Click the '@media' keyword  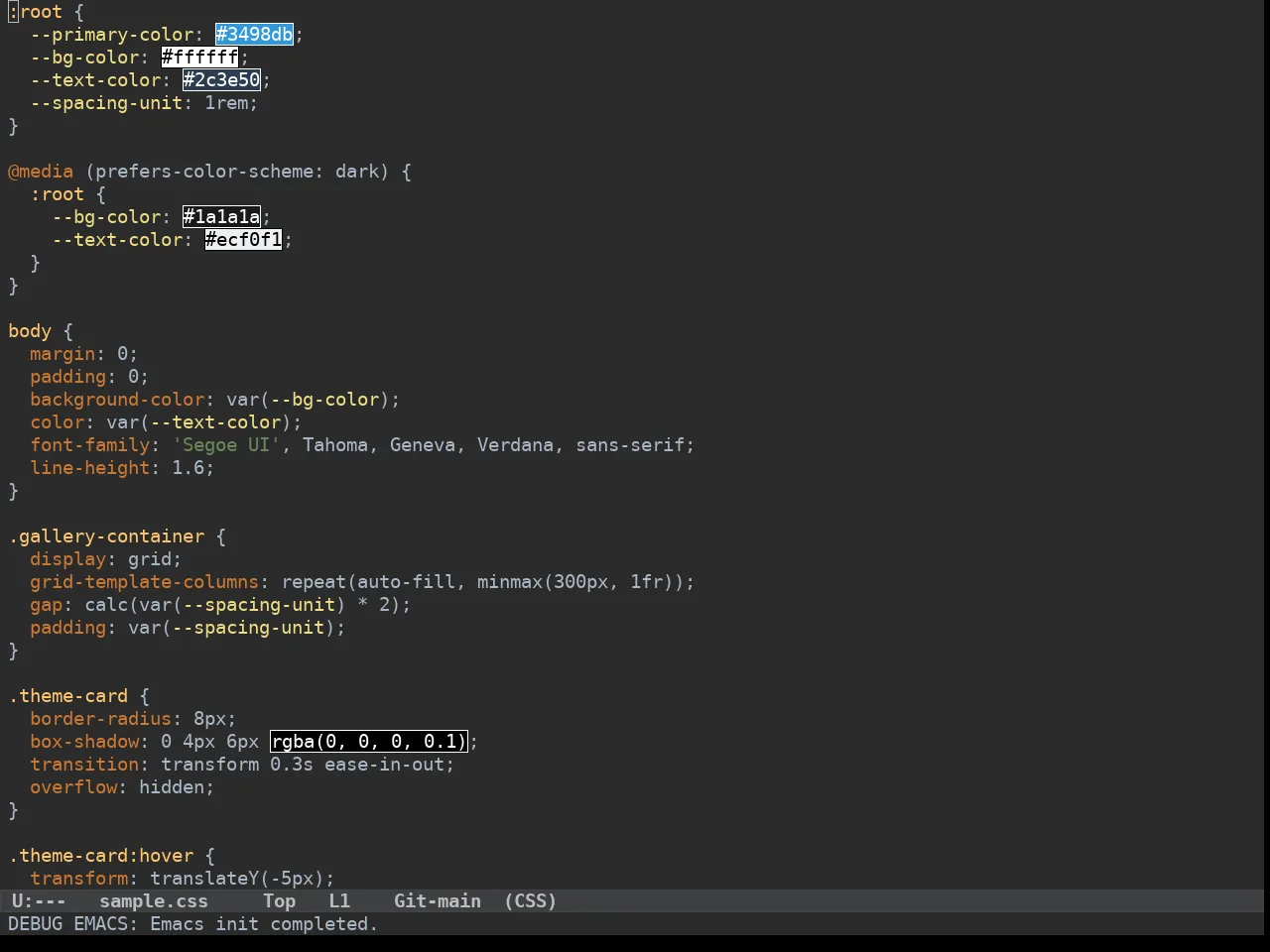41,172
